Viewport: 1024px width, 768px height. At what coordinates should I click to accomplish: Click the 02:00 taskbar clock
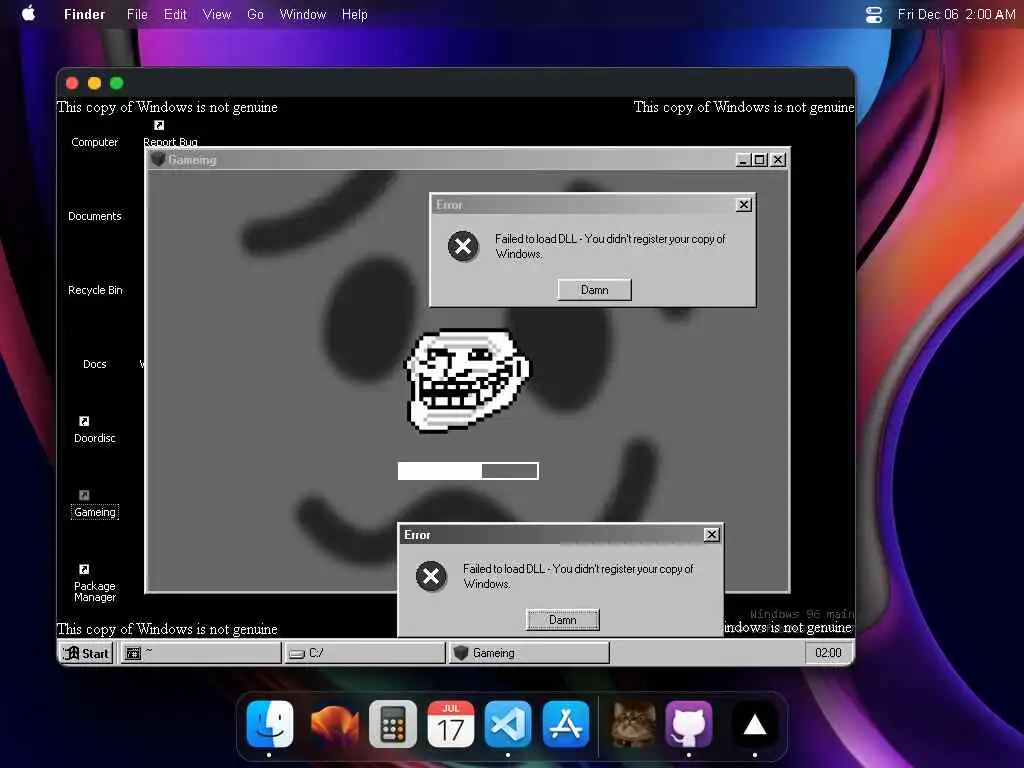click(828, 653)
